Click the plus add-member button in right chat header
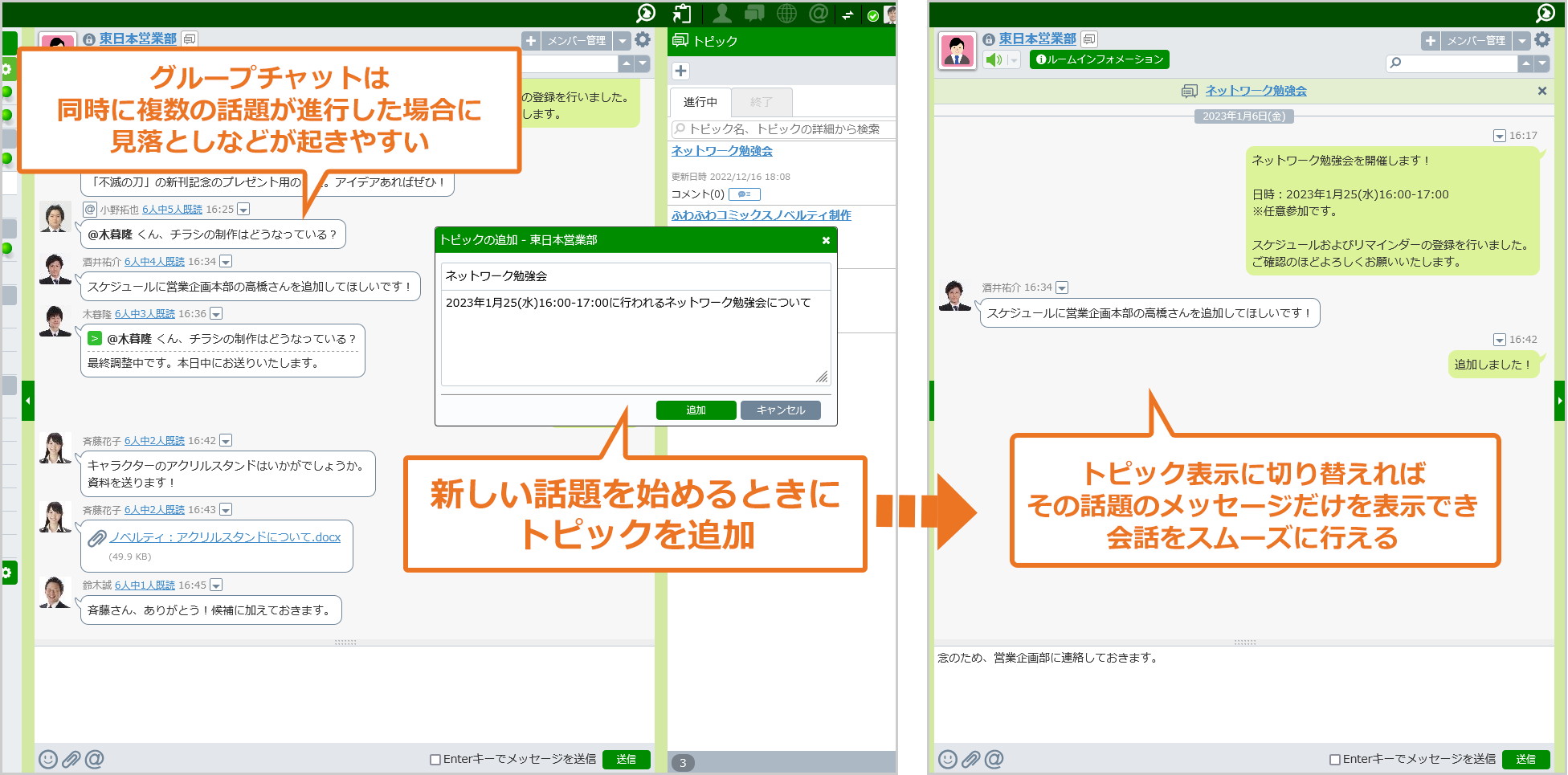The image size is (1568, 775). [1431, 40]
